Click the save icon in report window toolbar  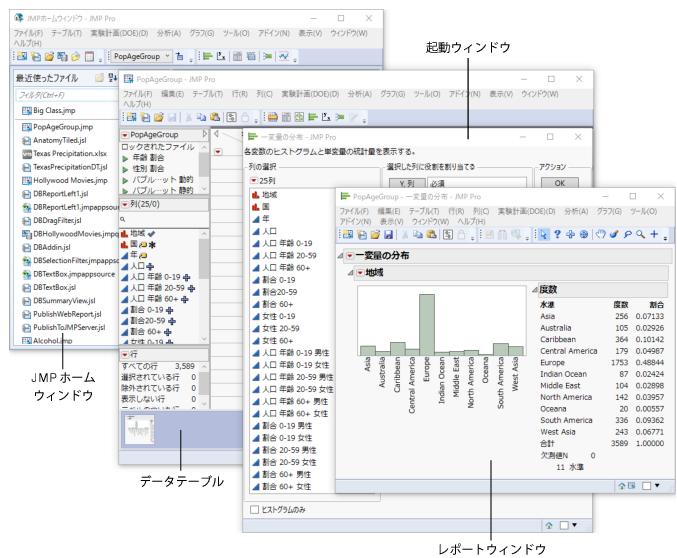[388, 234]
